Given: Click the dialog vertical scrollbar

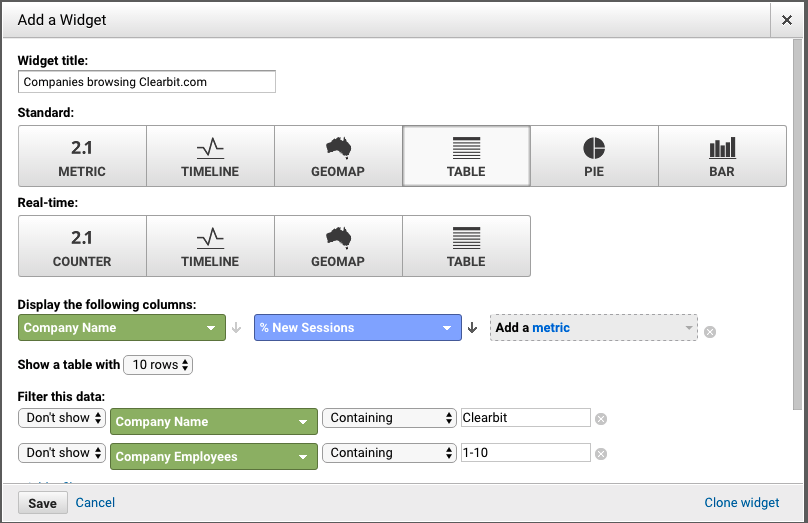Looking at the screenshot, I should click(798, 224).
